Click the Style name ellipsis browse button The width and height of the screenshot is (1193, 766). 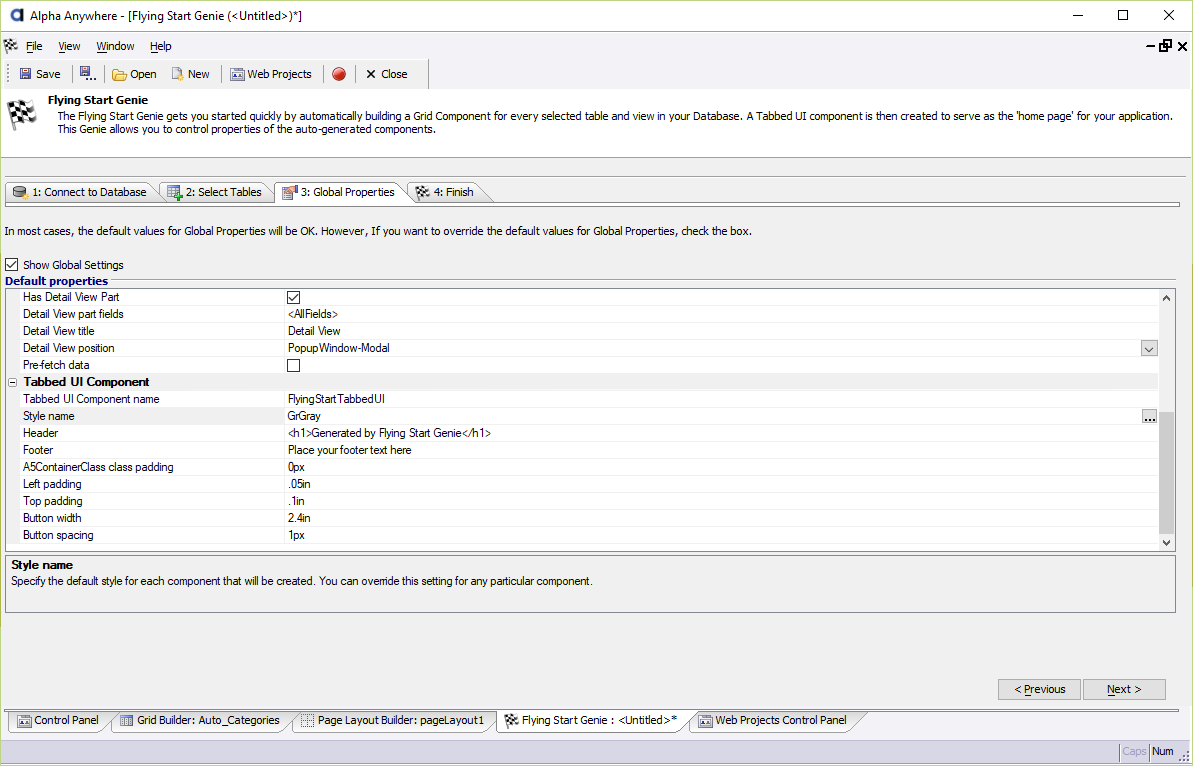point(1149,416)
